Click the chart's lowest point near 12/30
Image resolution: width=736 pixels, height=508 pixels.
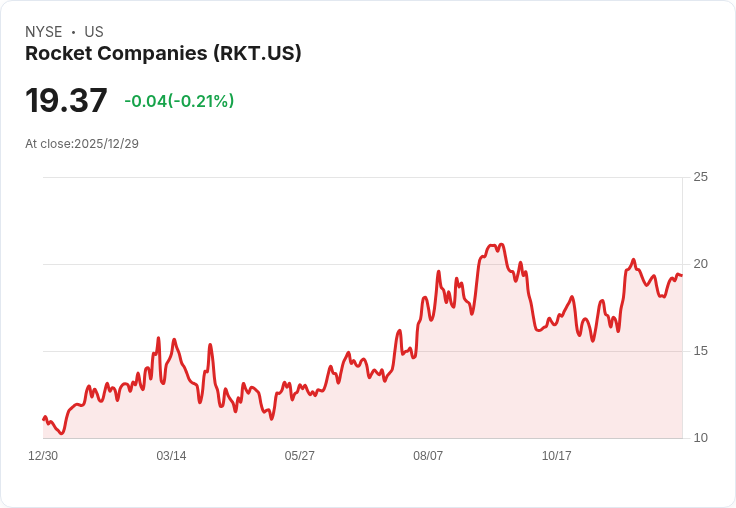[61, 433]
